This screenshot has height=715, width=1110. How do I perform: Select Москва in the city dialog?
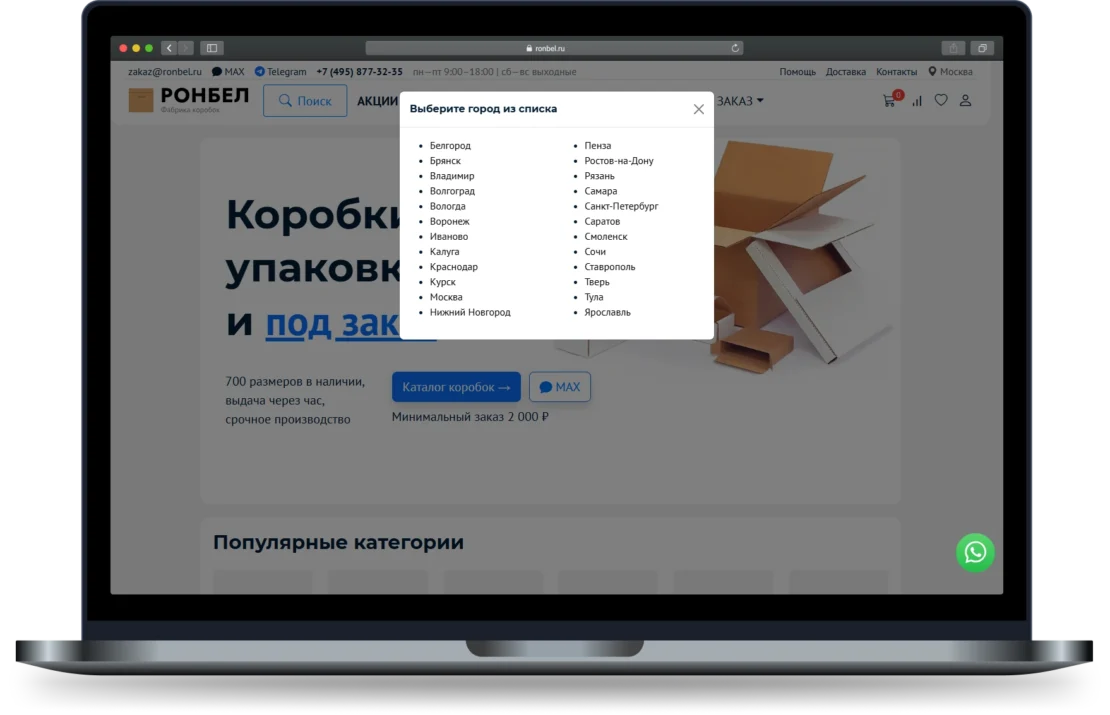445,297
